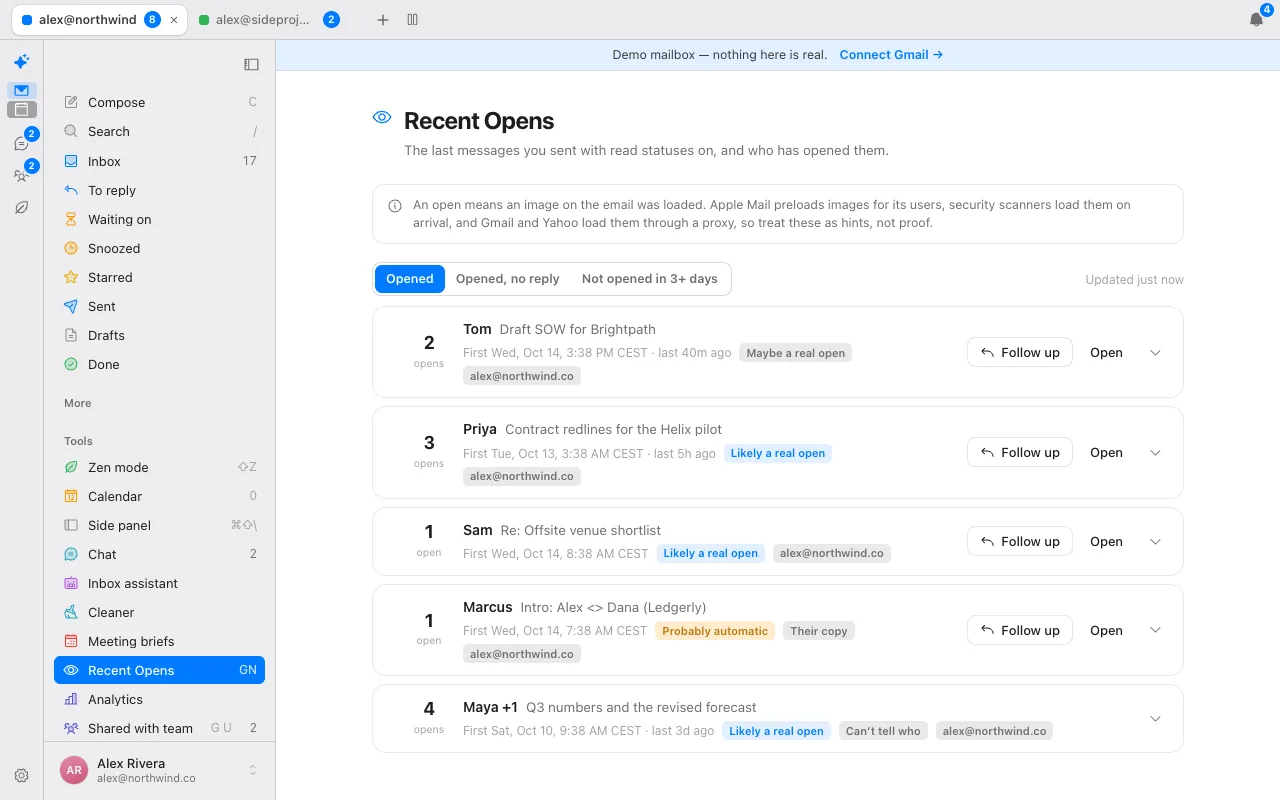1280x800 pixels.
Task: Switch to alex@sideproj tab
Action: [270, 19]
